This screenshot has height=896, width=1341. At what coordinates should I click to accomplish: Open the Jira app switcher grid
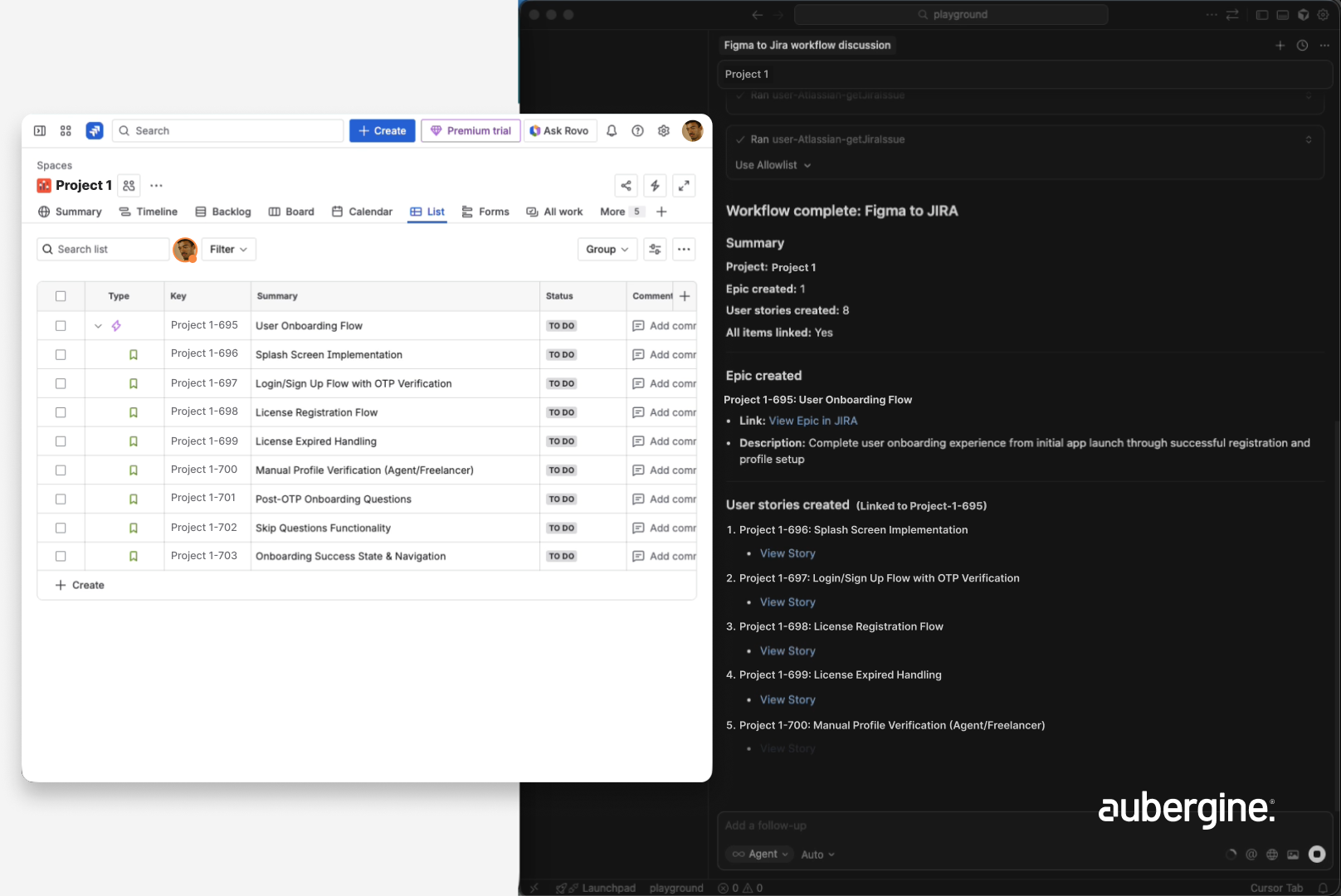coord(66,131)
